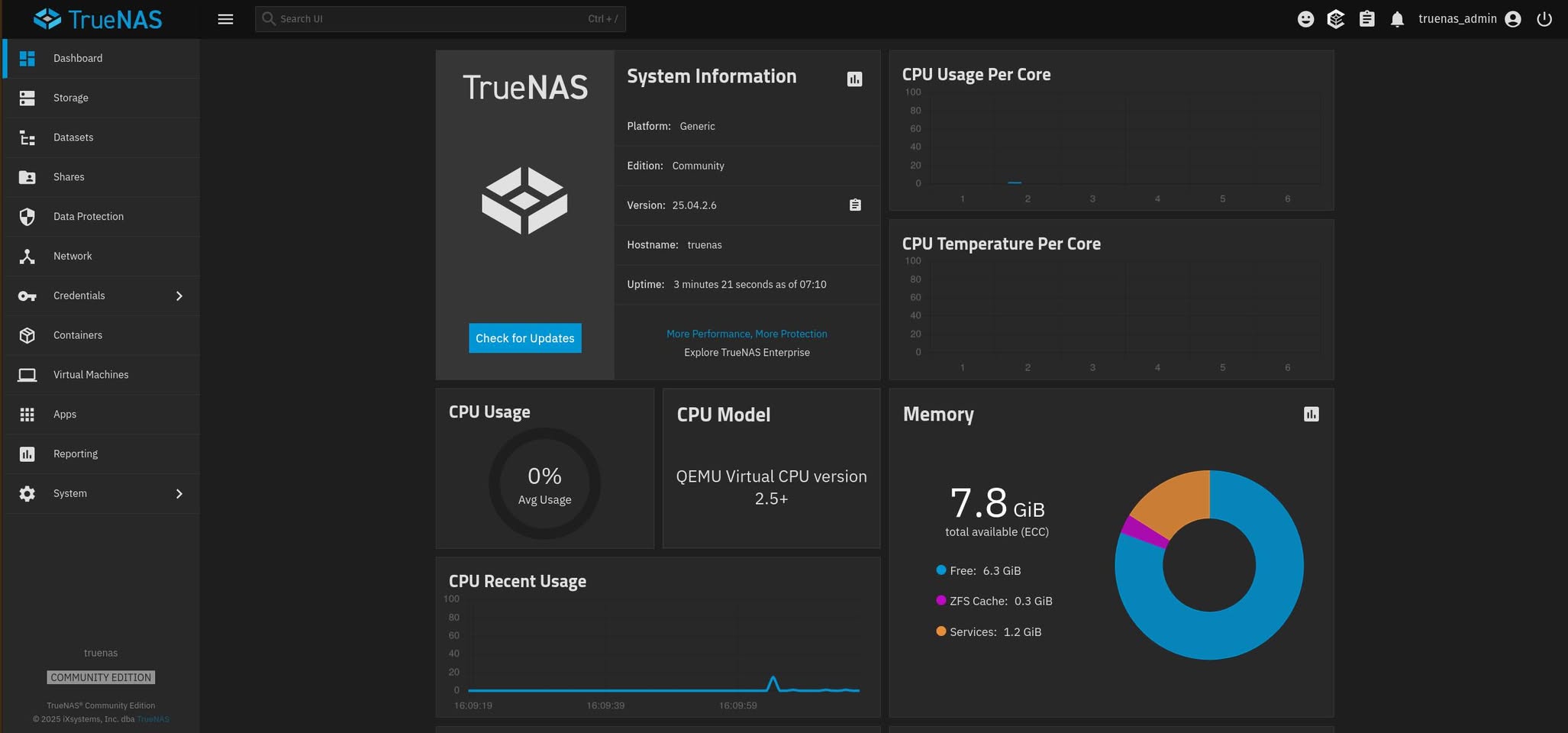
Task: Follow the More Performance, More Protection link
Action: click(747, 334)
